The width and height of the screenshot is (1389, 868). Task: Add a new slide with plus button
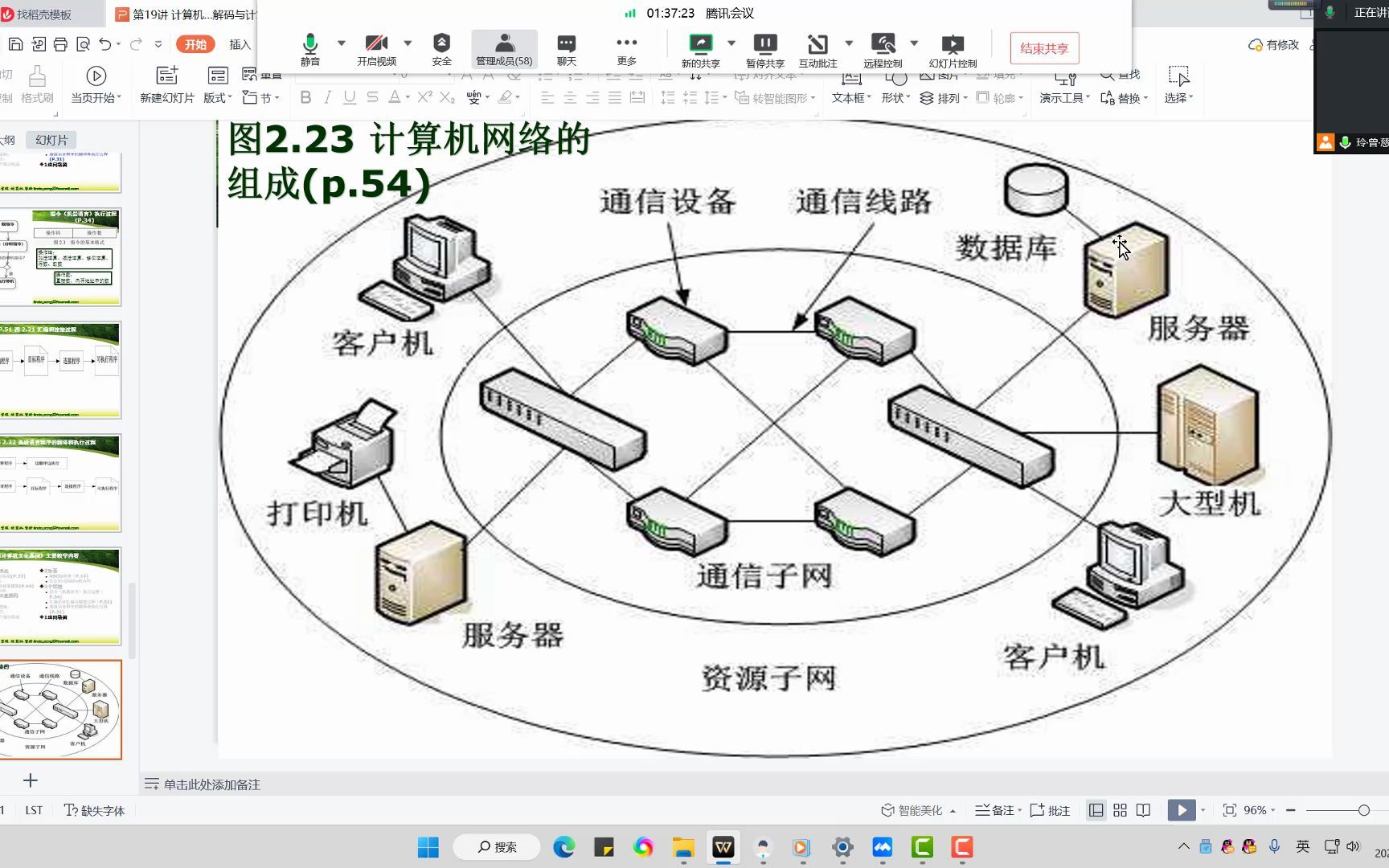[x=31, y=780]
